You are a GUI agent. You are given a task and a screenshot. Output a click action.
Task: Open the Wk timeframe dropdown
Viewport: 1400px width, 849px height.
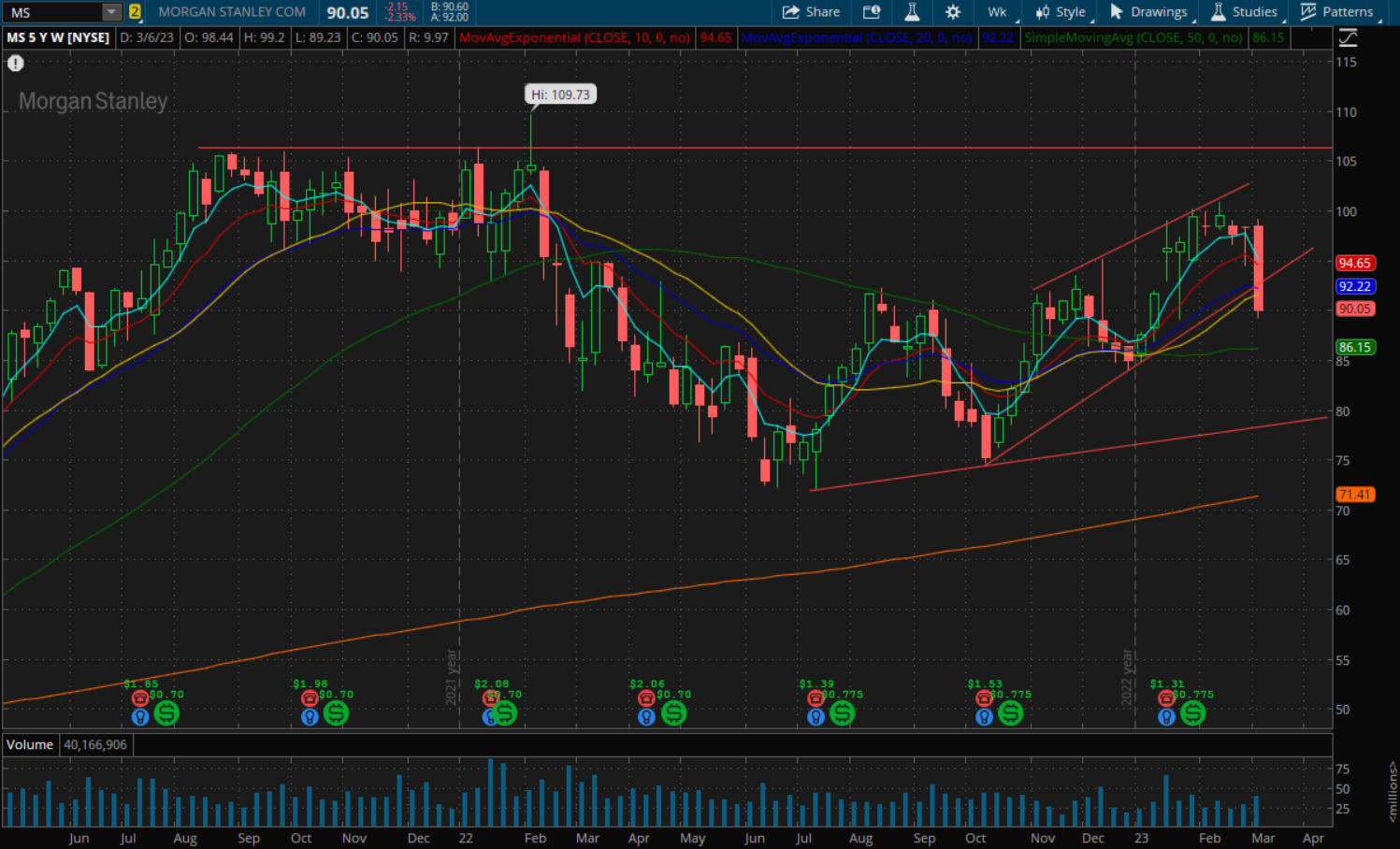pyautogui.click(x=997, y=12)
